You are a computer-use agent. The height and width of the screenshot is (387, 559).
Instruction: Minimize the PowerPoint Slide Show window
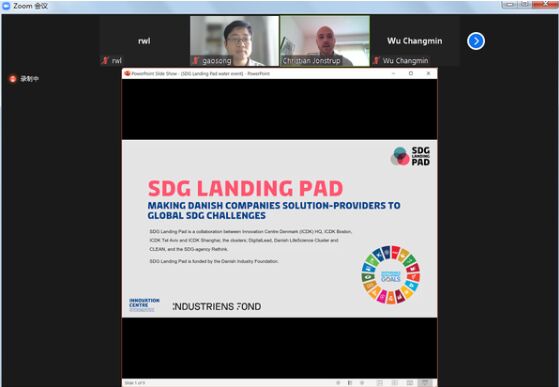393,73
